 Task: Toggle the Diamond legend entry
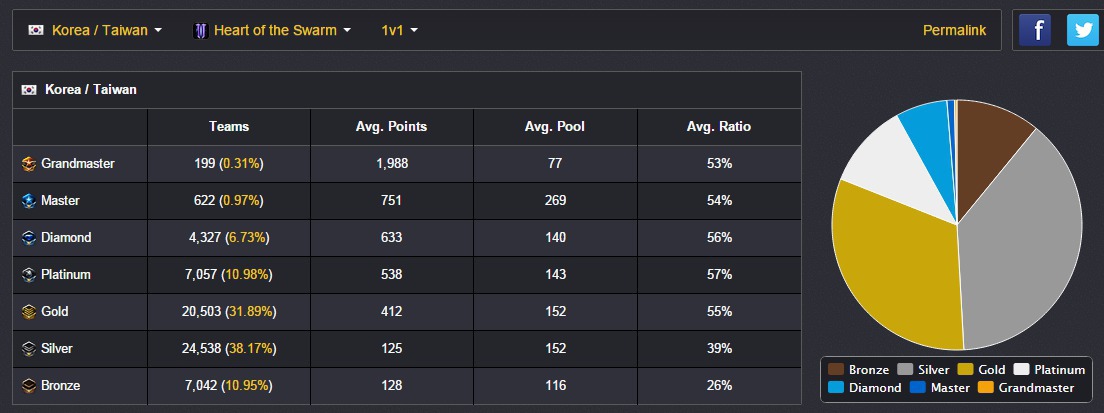pos(865,388)
